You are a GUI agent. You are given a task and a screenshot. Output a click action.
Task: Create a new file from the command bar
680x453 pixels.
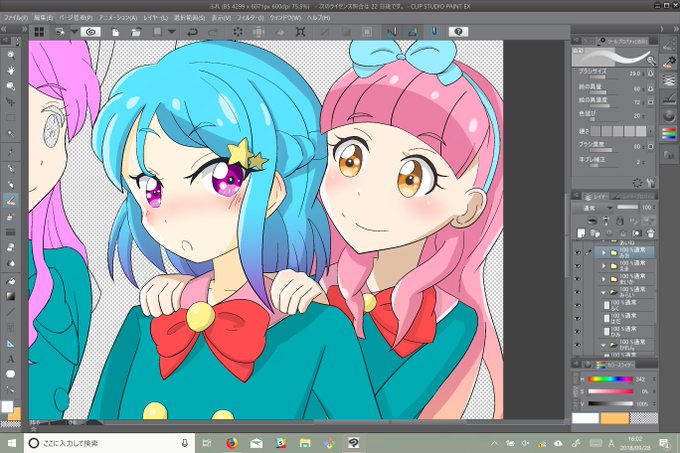[115, 32]
